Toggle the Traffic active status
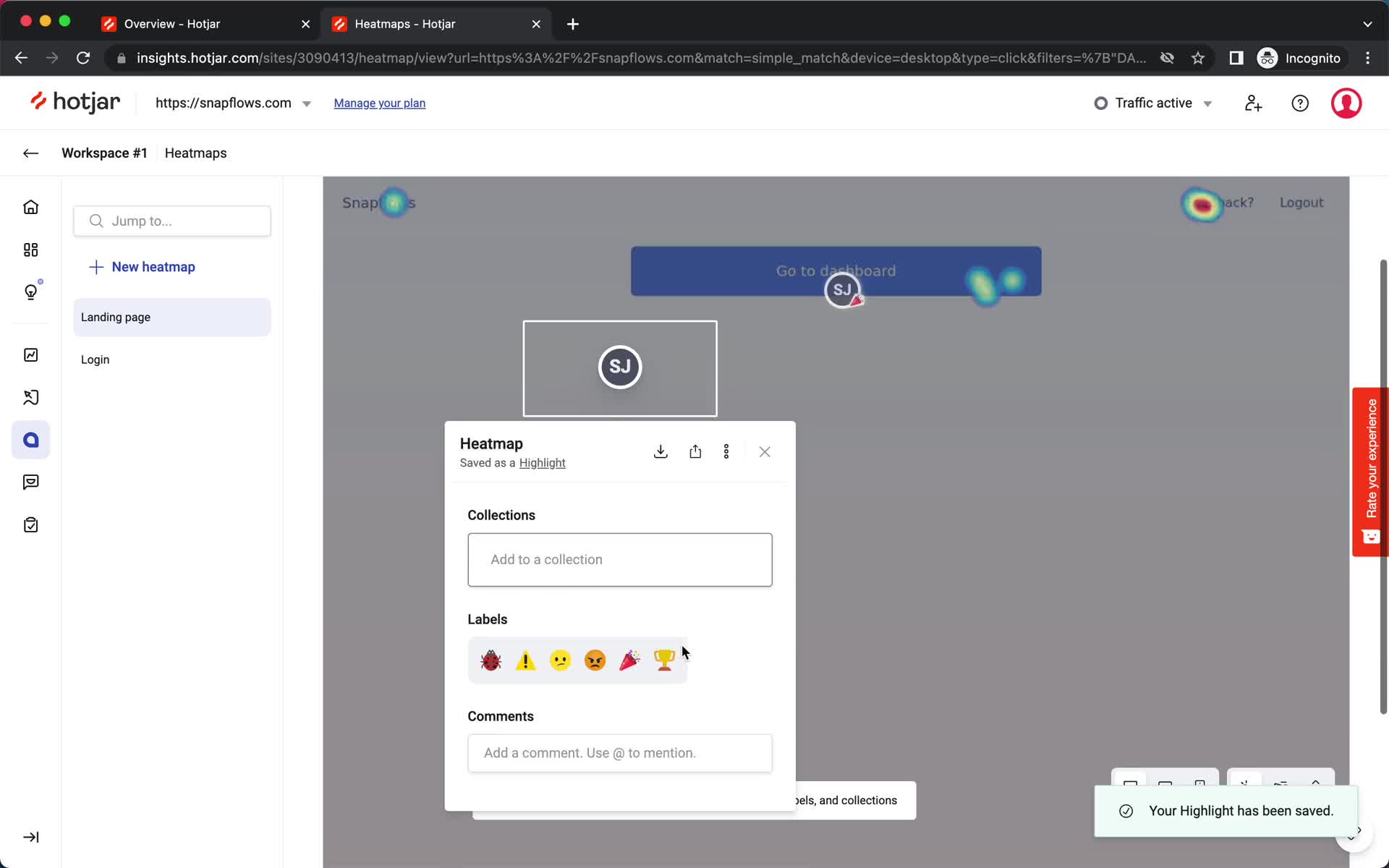The image size is (1389, 868). (x=1154, y=102)
